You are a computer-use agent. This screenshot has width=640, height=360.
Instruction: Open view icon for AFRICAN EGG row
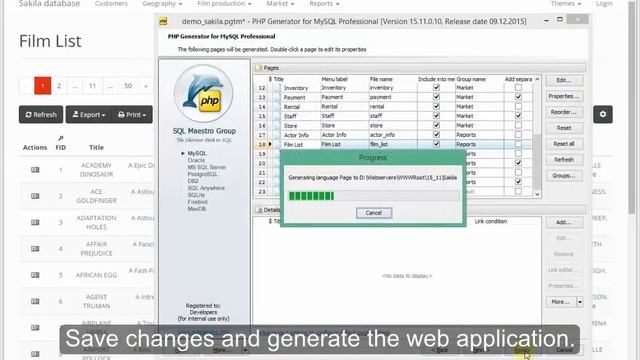pyautogui.click(x=35, y=275)
